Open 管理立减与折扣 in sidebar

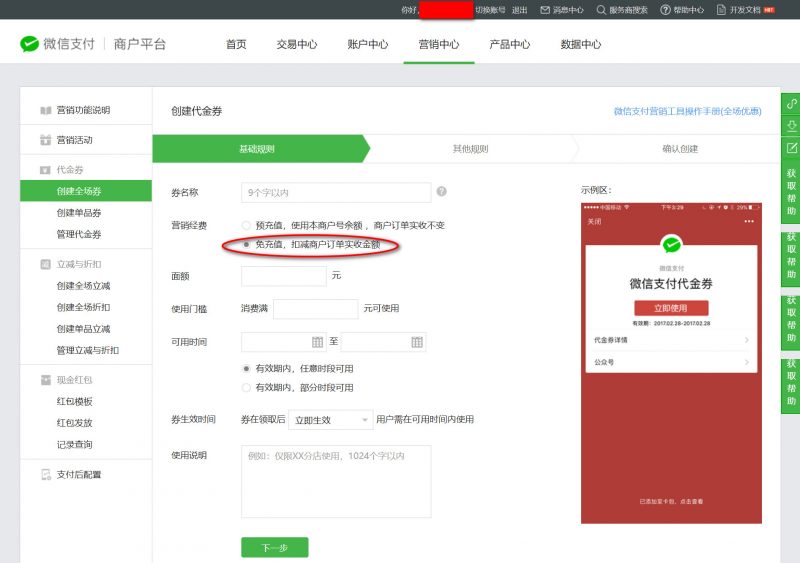point(88,350)
